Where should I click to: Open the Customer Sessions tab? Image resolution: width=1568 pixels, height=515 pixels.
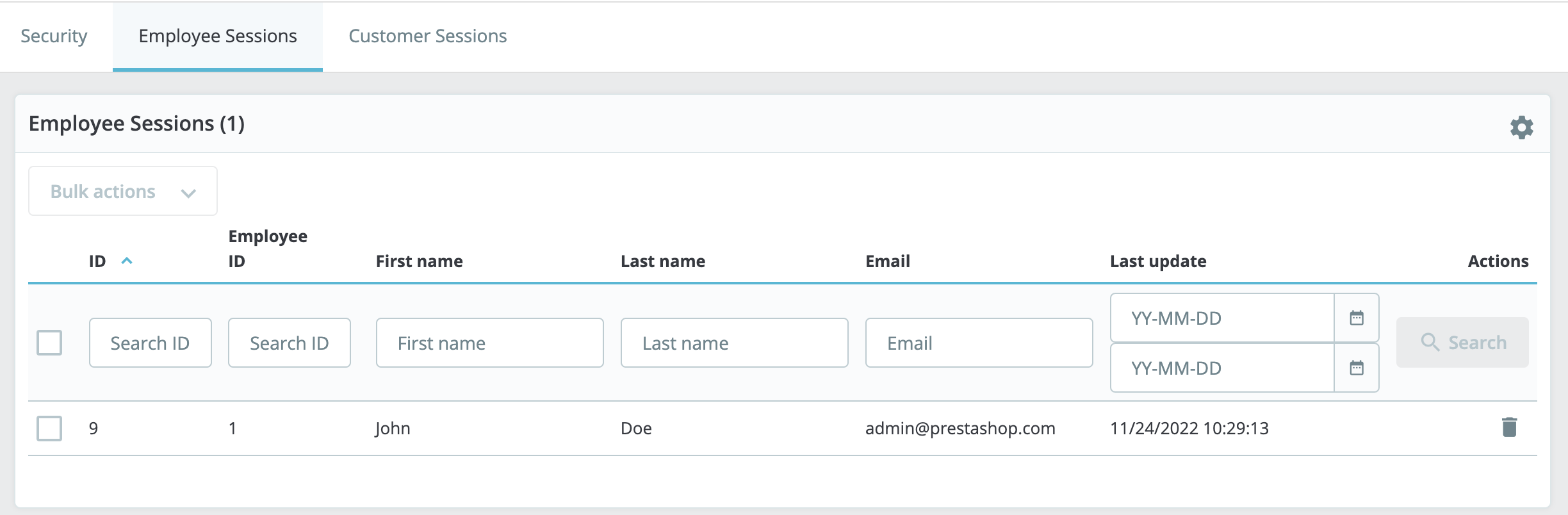[x=427, y=36]
